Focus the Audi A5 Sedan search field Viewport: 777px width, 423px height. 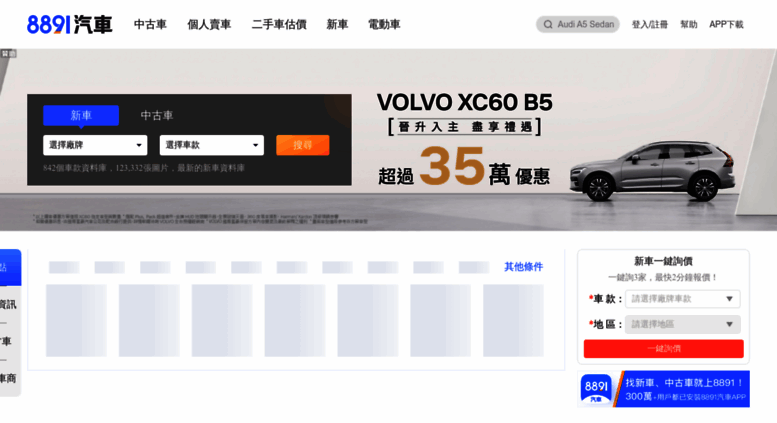click(578, 24)
